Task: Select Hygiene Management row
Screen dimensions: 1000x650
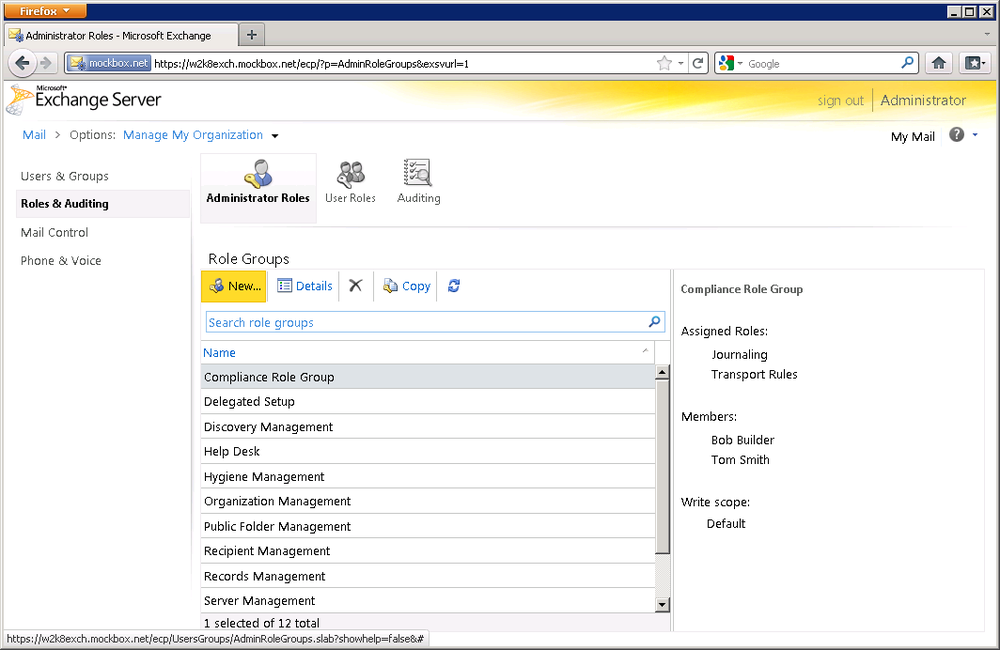Action: point(428,476)
